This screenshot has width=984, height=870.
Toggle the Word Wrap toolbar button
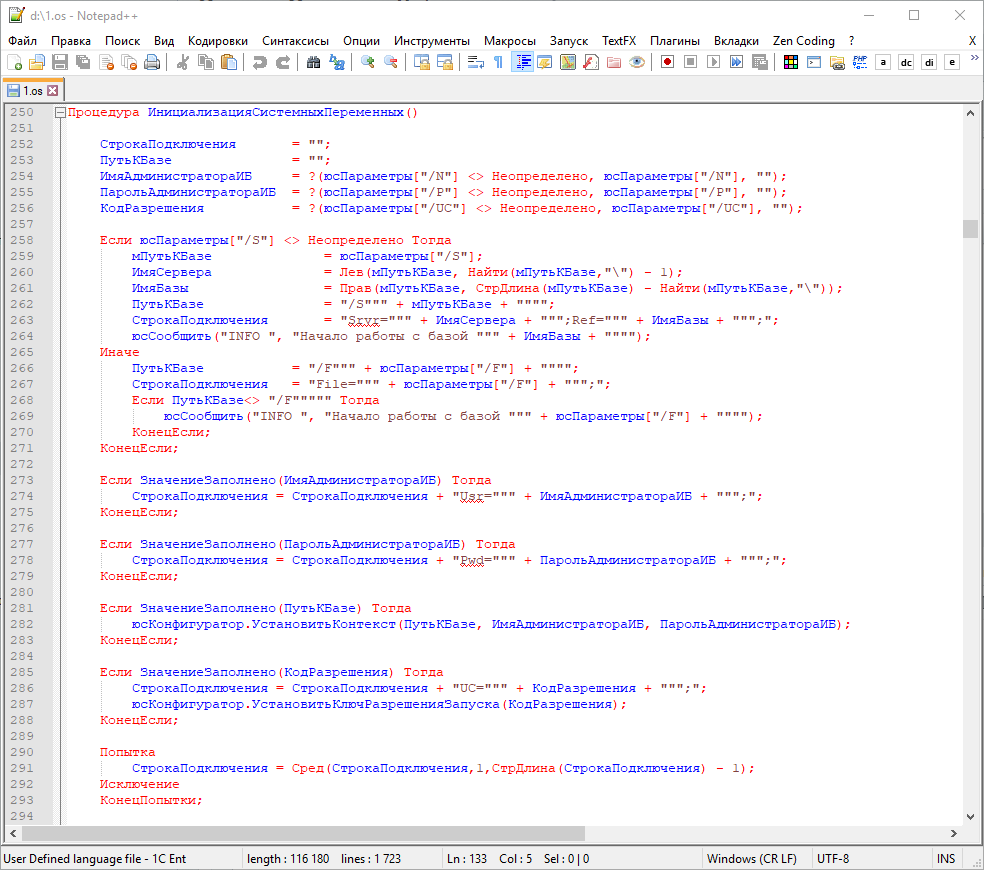475,62
